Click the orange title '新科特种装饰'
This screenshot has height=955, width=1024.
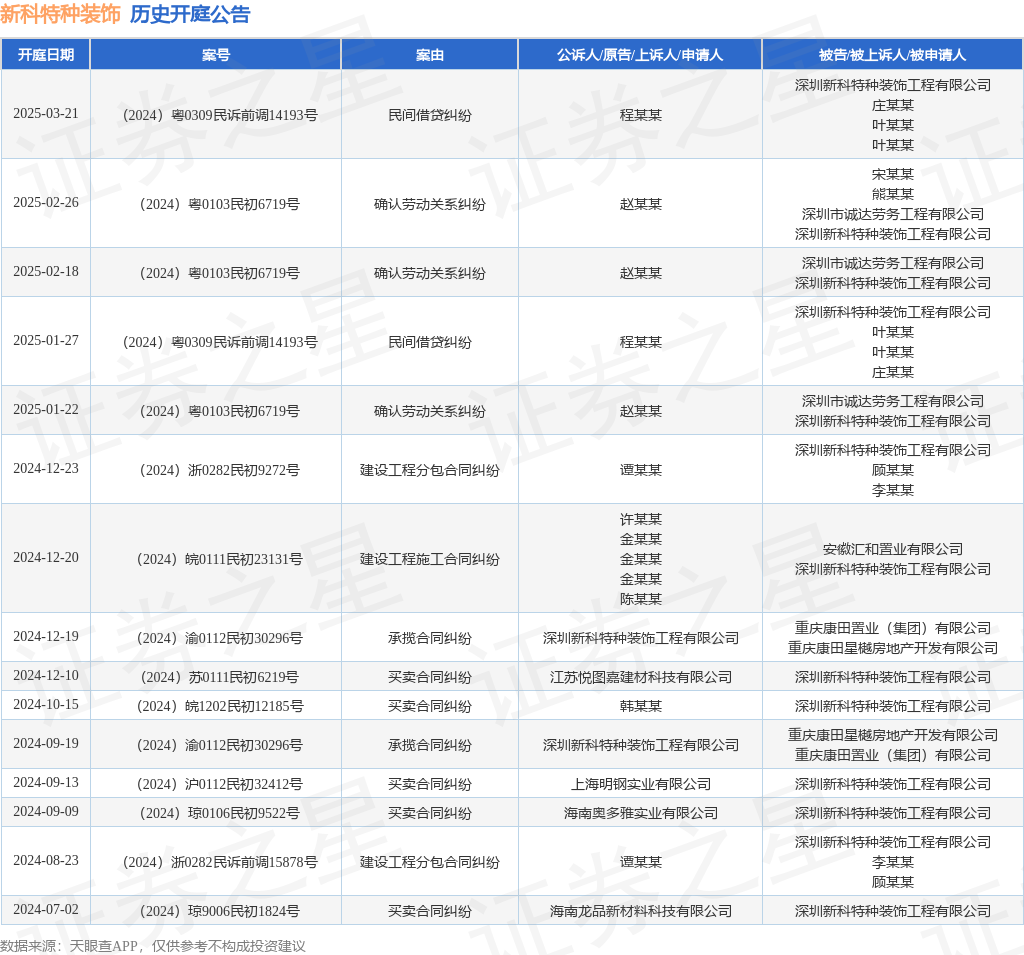tap(60, 14)
